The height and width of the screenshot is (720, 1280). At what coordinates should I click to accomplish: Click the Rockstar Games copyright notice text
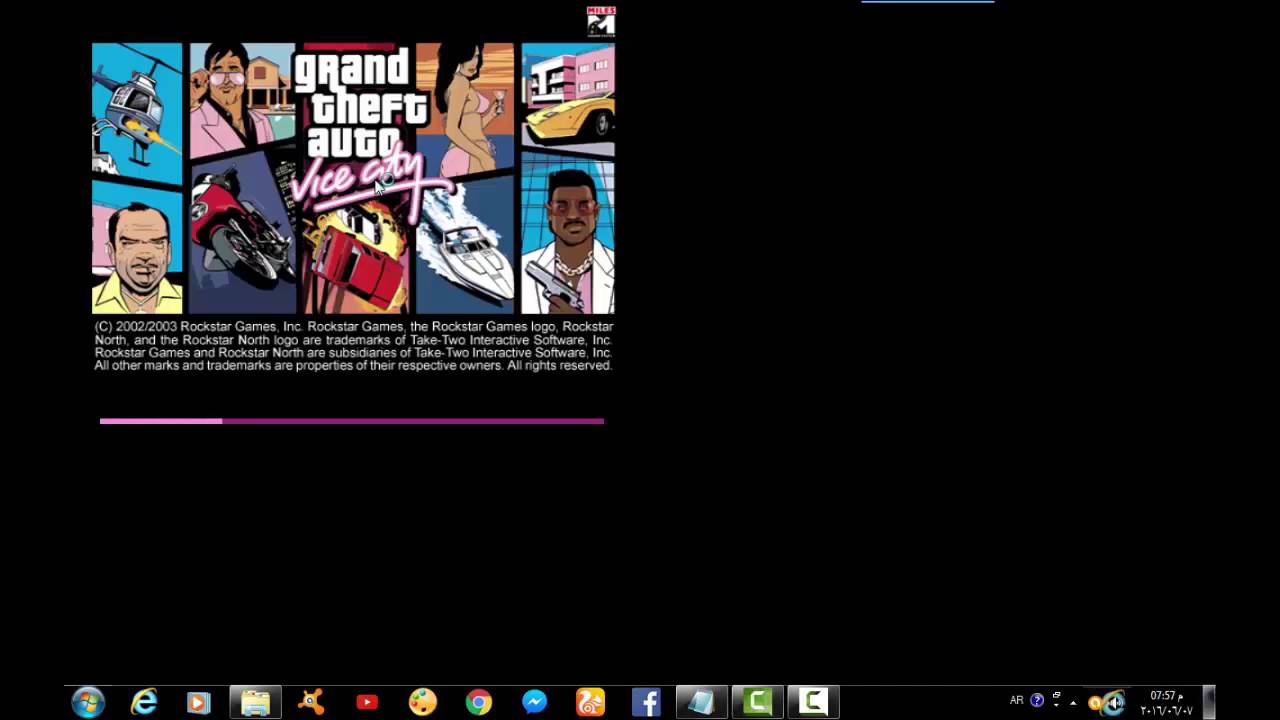pyautogui.click(x=353, y=346)
